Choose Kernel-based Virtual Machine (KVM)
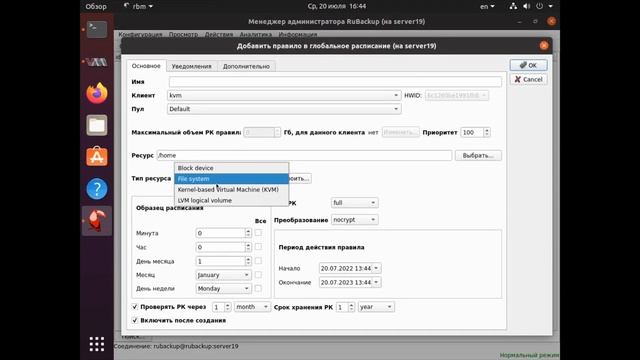Screen dimensions: 640x360 click(x=231, y=189)
